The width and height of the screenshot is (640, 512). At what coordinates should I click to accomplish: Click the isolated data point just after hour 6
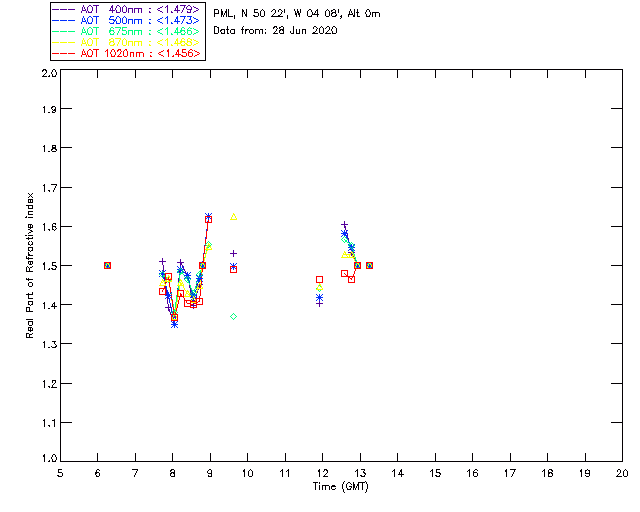pos(107,265)
